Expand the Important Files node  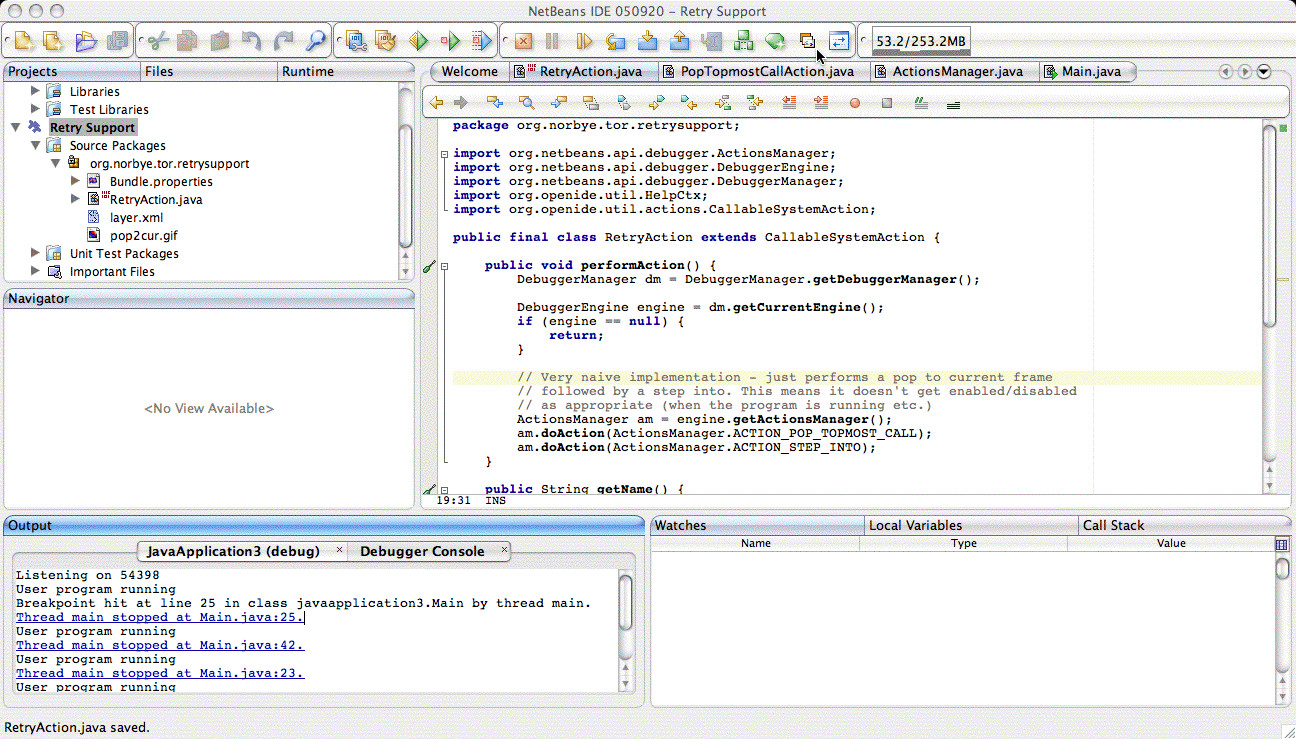tap(36, 271)
